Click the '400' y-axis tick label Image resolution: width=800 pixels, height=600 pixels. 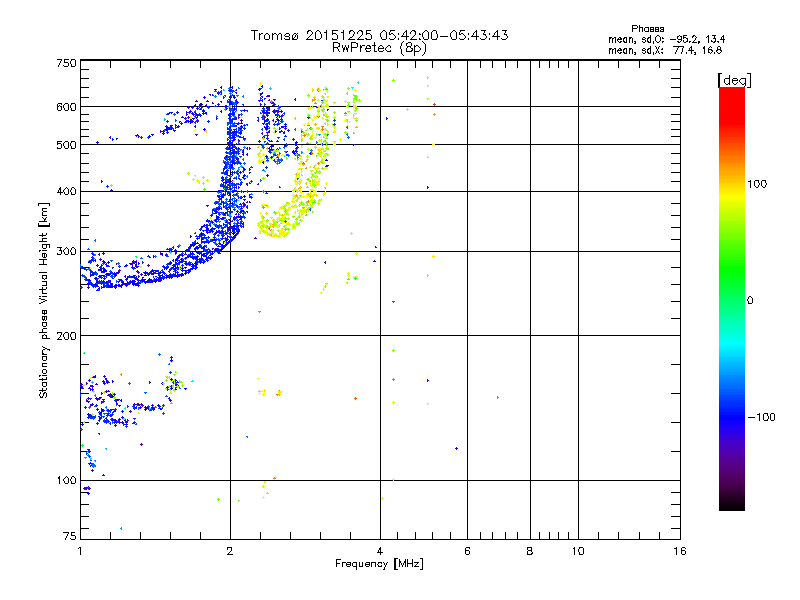66,192
